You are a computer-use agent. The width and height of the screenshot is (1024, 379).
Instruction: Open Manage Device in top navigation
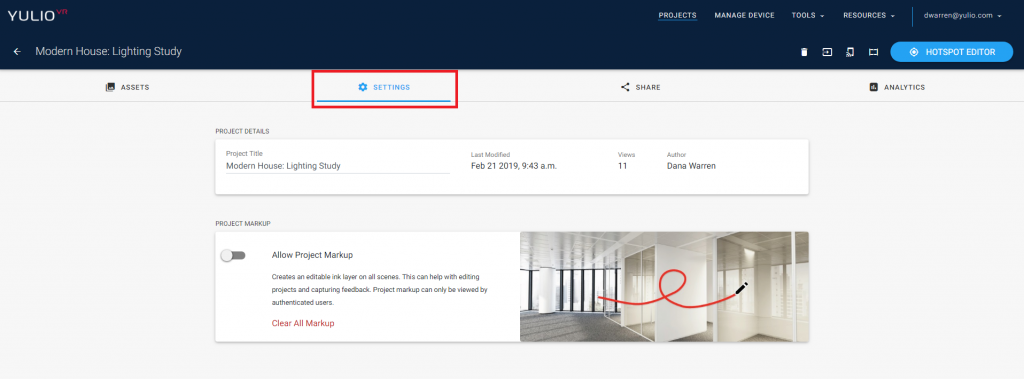[x=744, y=16]
